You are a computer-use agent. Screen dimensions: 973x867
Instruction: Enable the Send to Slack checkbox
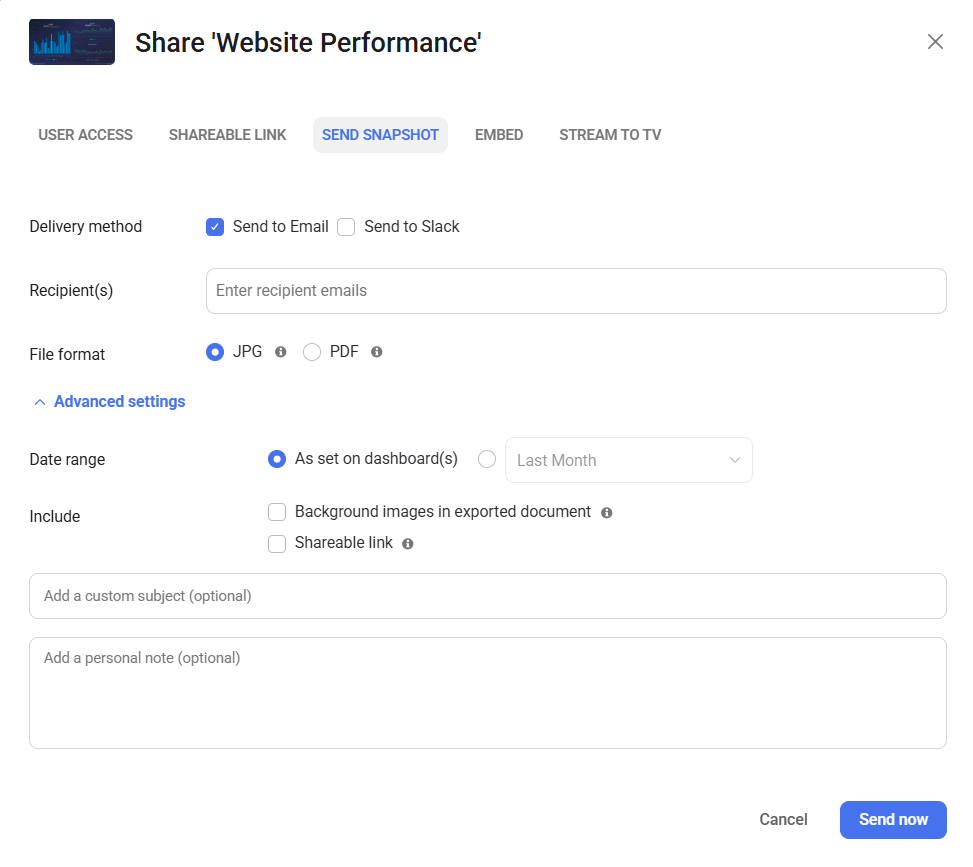click(346, 227)
